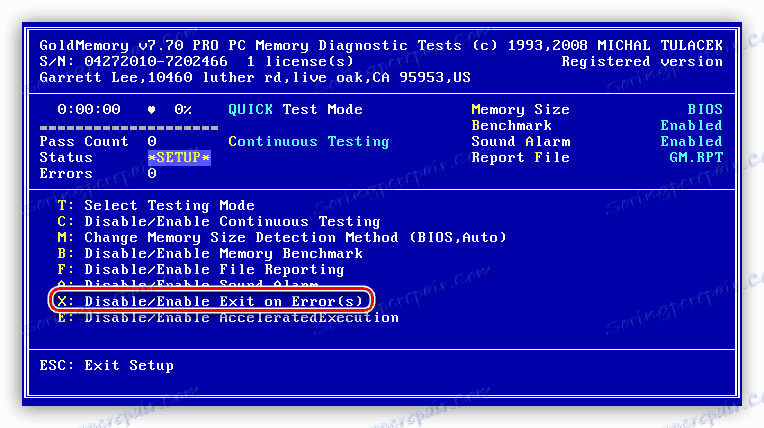Click the dashed progress bar under the timer

point(129,128)
